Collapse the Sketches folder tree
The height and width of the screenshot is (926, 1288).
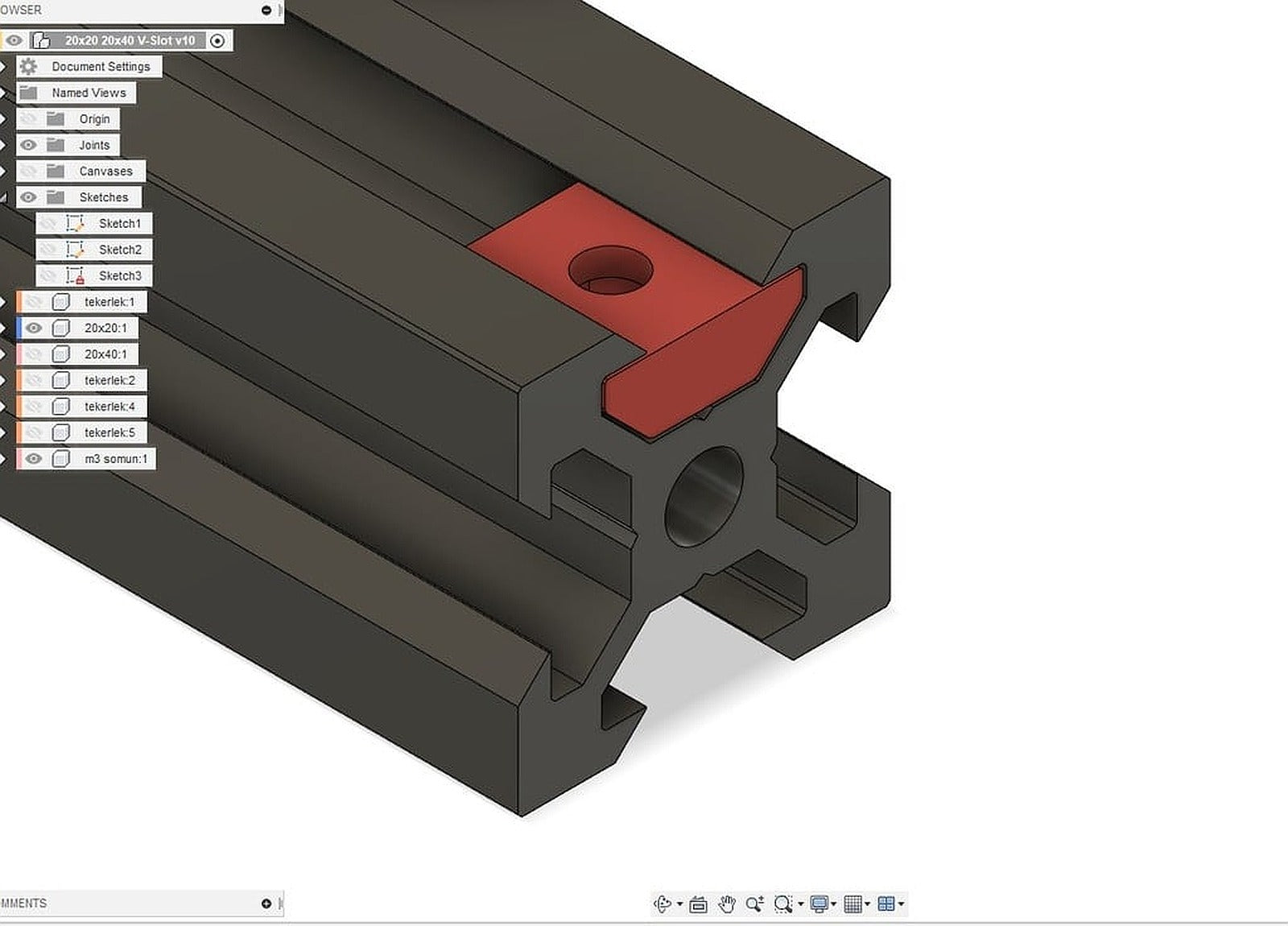coord(3,196)
